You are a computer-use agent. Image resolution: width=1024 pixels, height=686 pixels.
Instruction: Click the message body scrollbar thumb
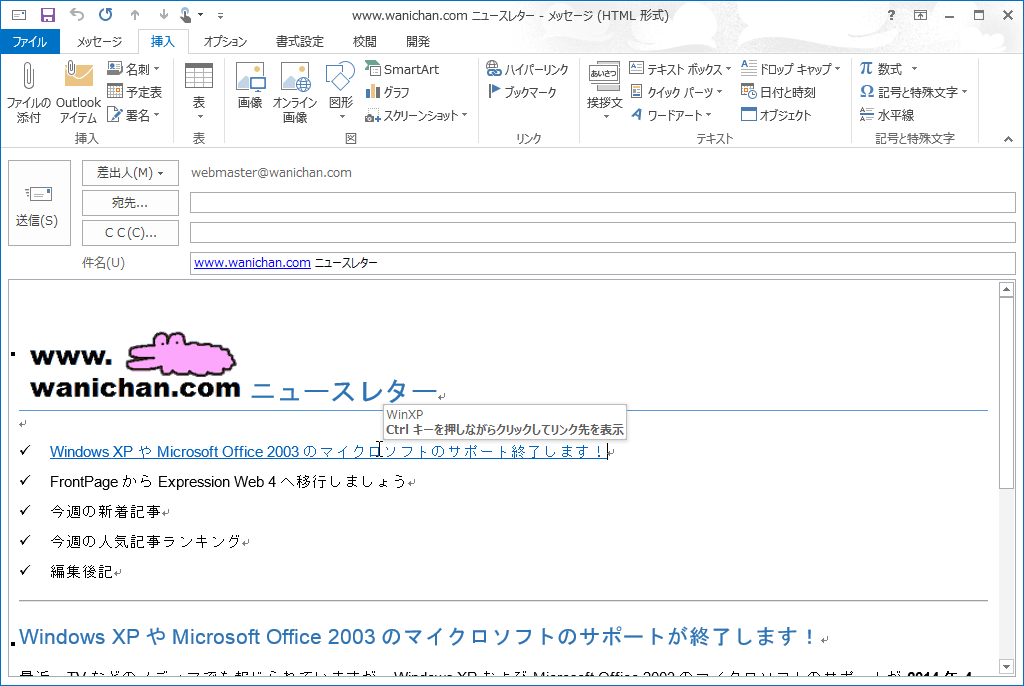pyautogui.click(x=1006, y=393)
